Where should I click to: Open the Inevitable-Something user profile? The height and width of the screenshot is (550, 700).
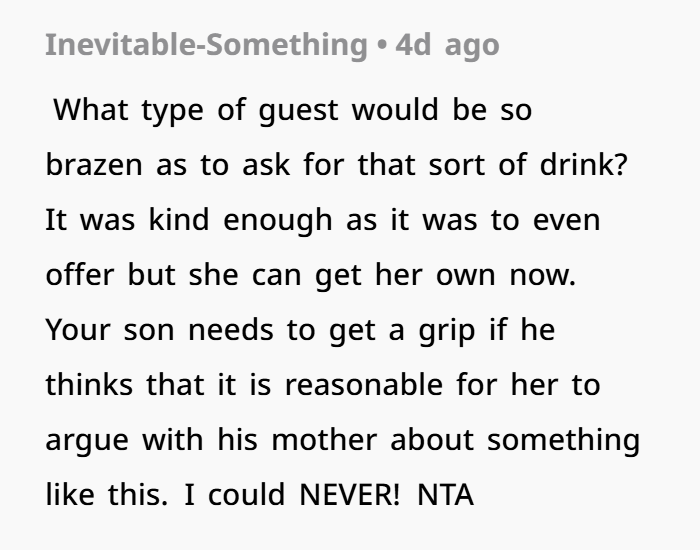(205, 45)
